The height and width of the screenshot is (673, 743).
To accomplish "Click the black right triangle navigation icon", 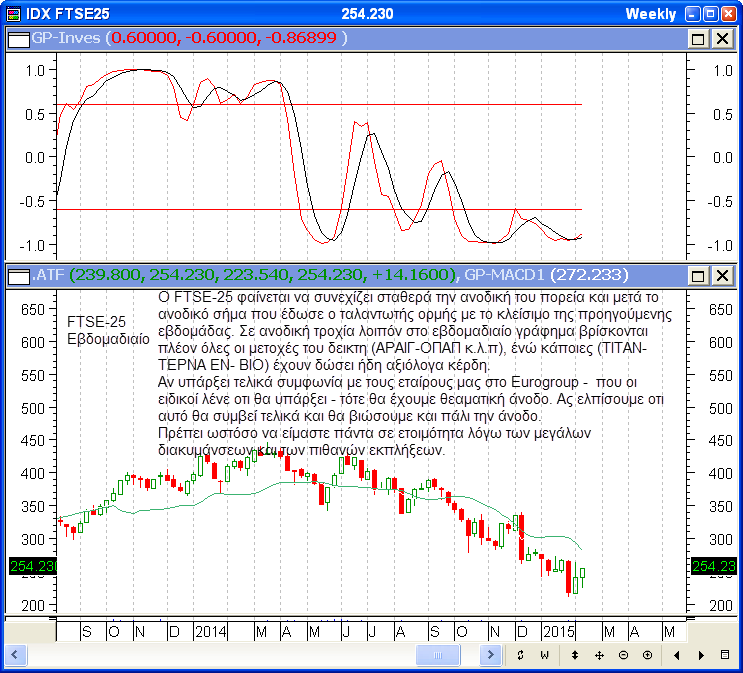I will coord(701,655).
